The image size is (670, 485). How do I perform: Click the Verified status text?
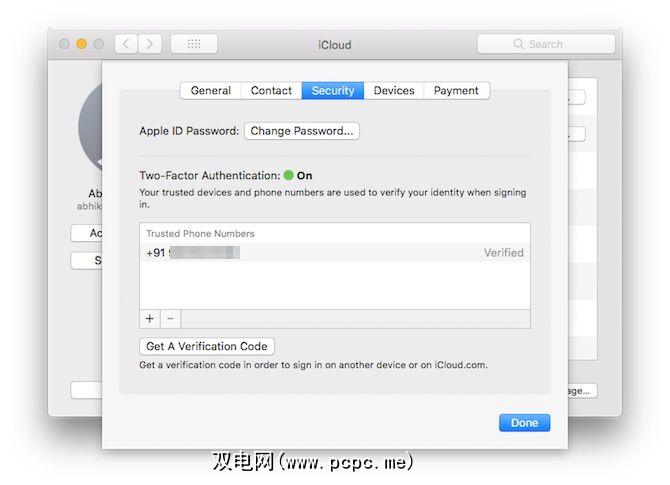(503, 253)
